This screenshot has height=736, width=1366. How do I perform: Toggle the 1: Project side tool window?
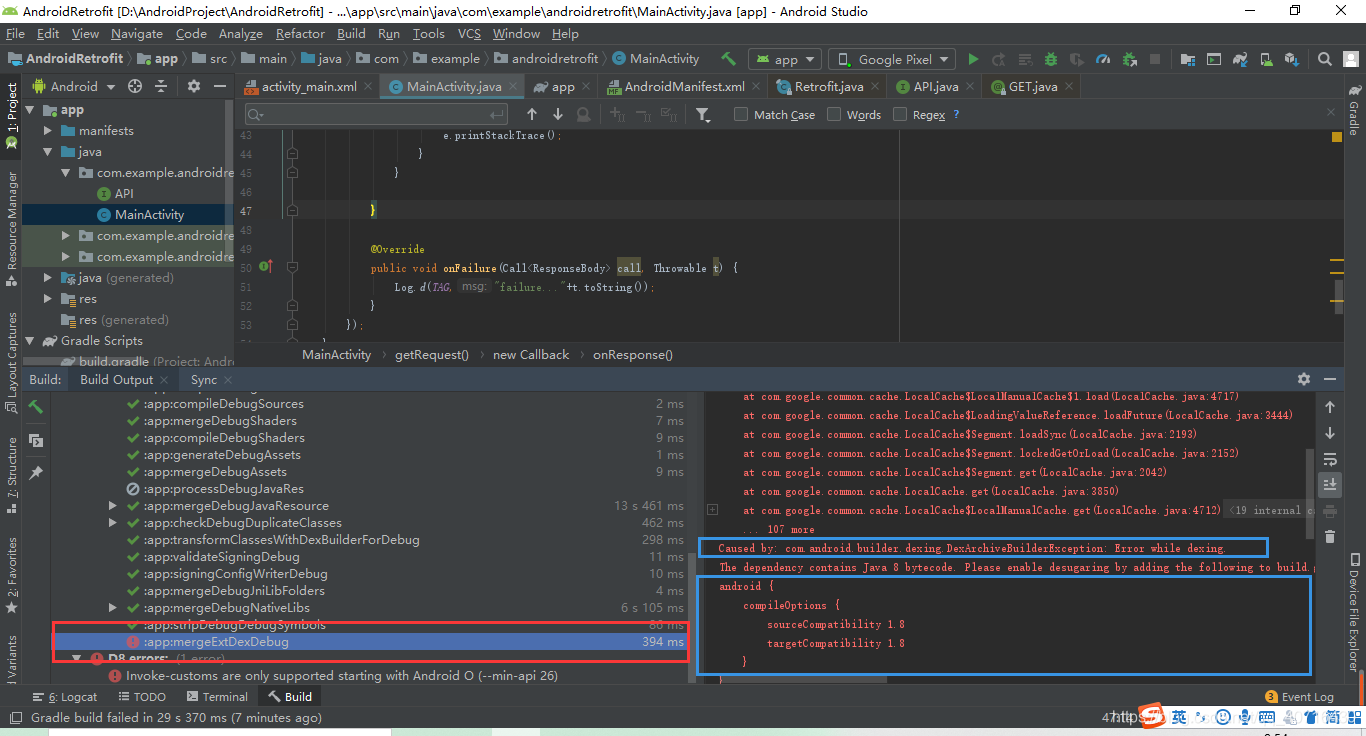(11, 115)
